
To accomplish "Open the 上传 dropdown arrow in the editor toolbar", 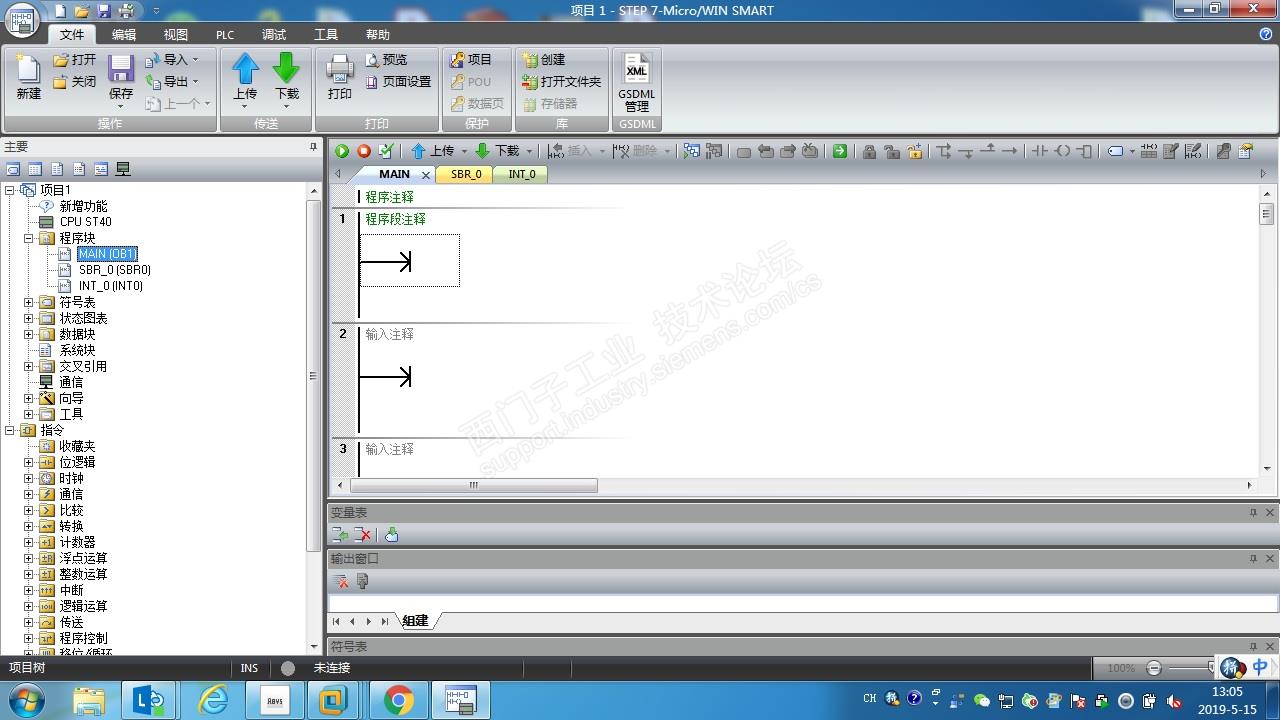I will (x=464, y=151).
